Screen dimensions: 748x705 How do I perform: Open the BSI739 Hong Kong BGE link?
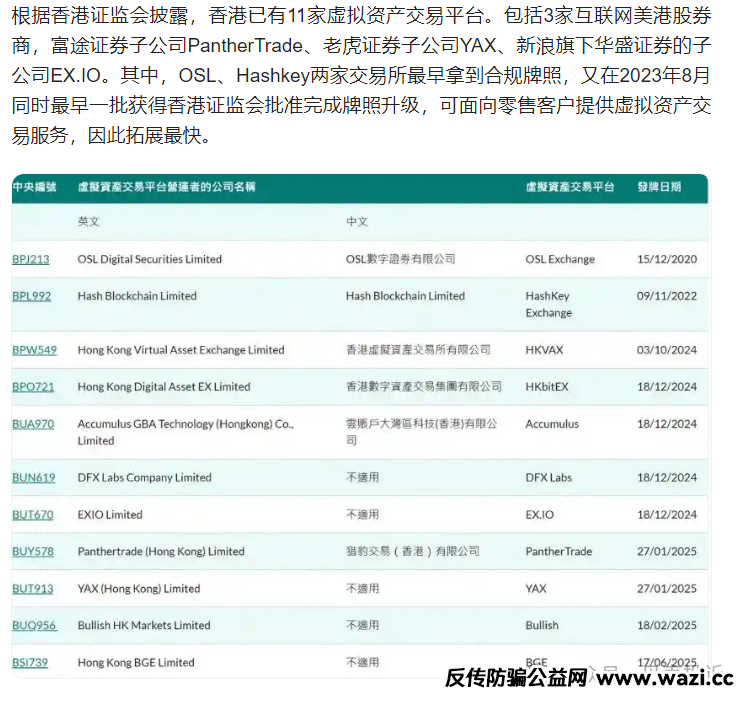(x=30, y=662)
